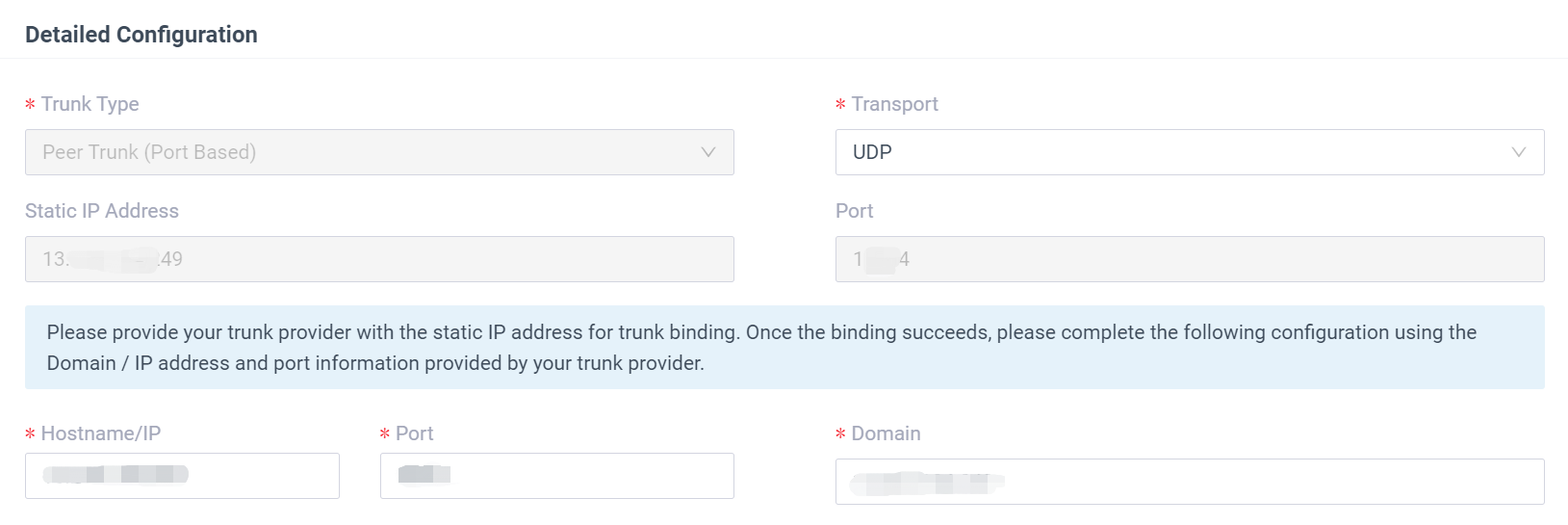The image size is (1568, 525).
Task: Click the Static IP Address label
Action: [102, 211]
